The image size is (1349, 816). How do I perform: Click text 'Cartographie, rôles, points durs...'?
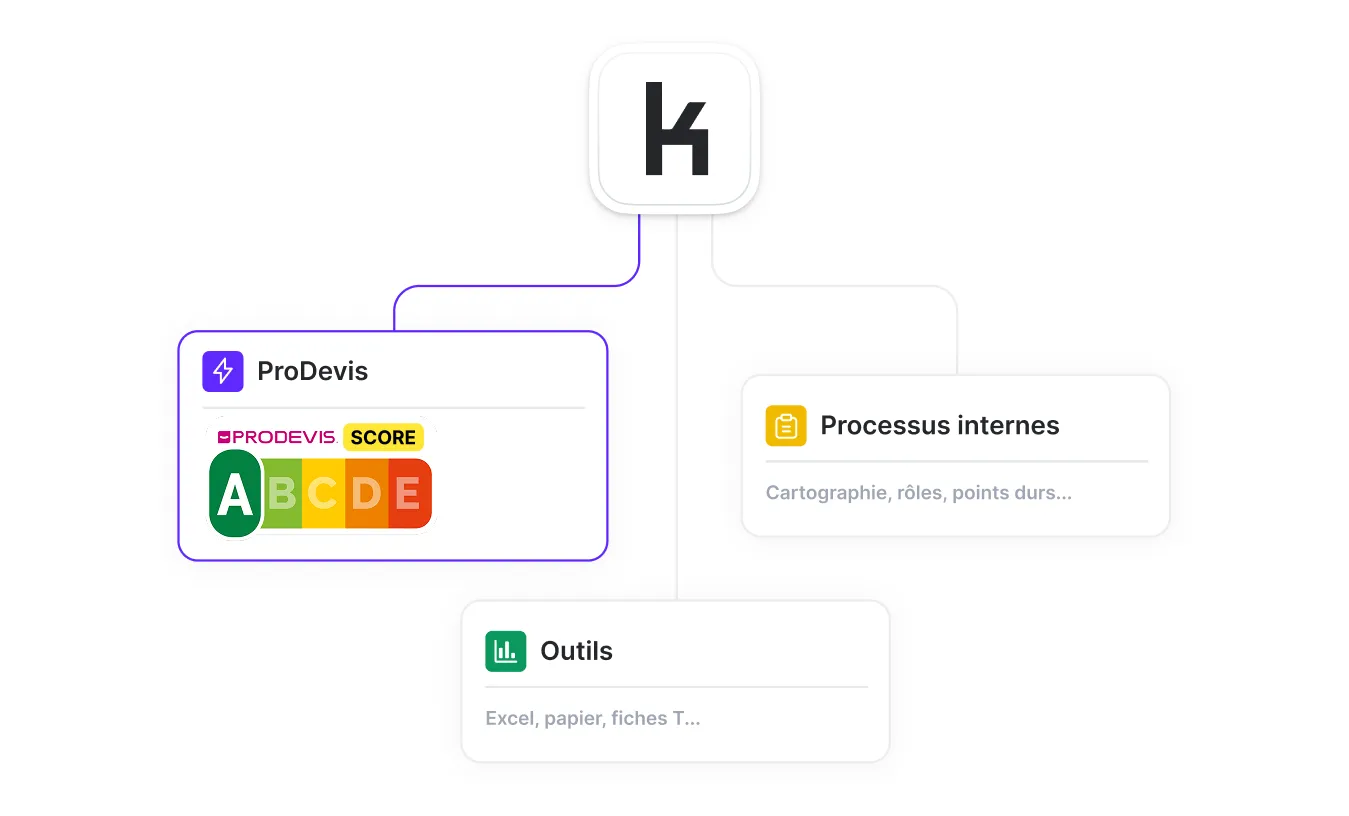point(919,493)
